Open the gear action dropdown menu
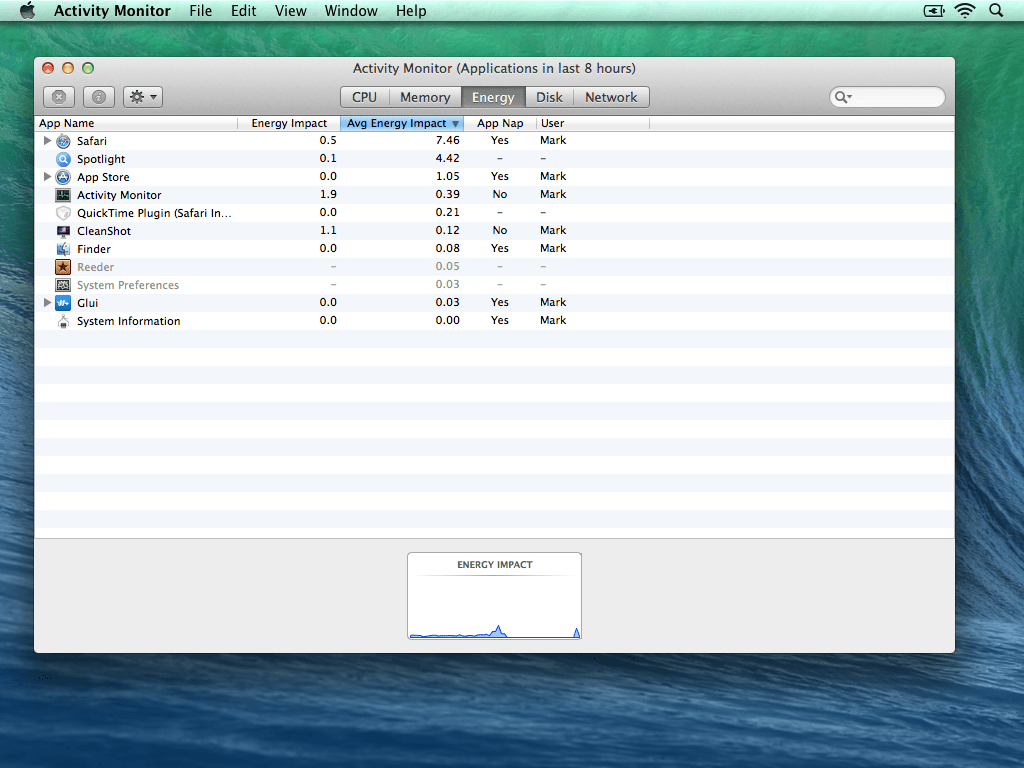Viewport: 1024px width, 768px height. (143, 97)
